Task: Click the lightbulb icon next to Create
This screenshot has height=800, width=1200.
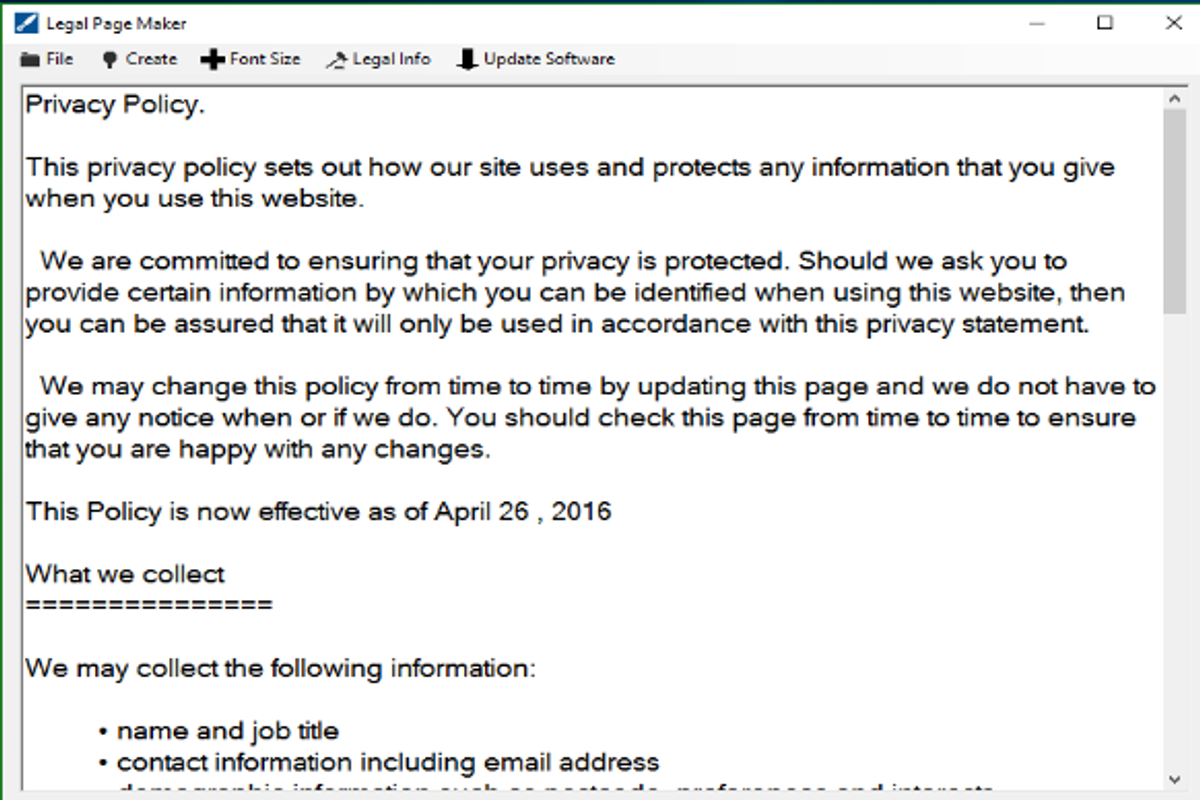Action: pos(110,60)
